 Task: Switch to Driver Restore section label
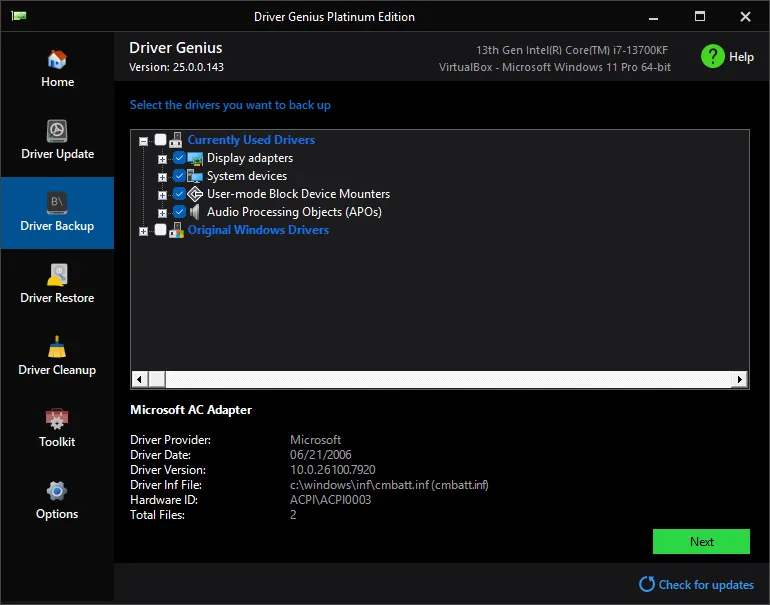point(57,298)
